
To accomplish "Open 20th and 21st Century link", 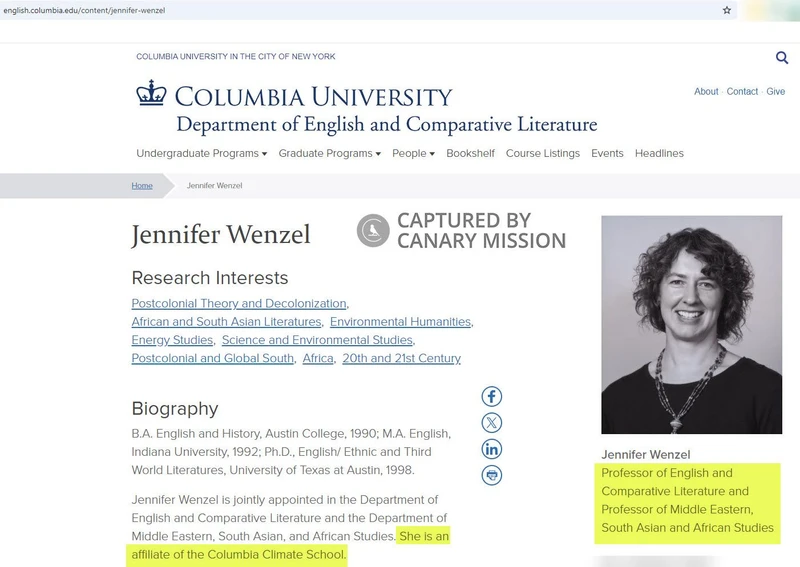I will pos(402,358).
